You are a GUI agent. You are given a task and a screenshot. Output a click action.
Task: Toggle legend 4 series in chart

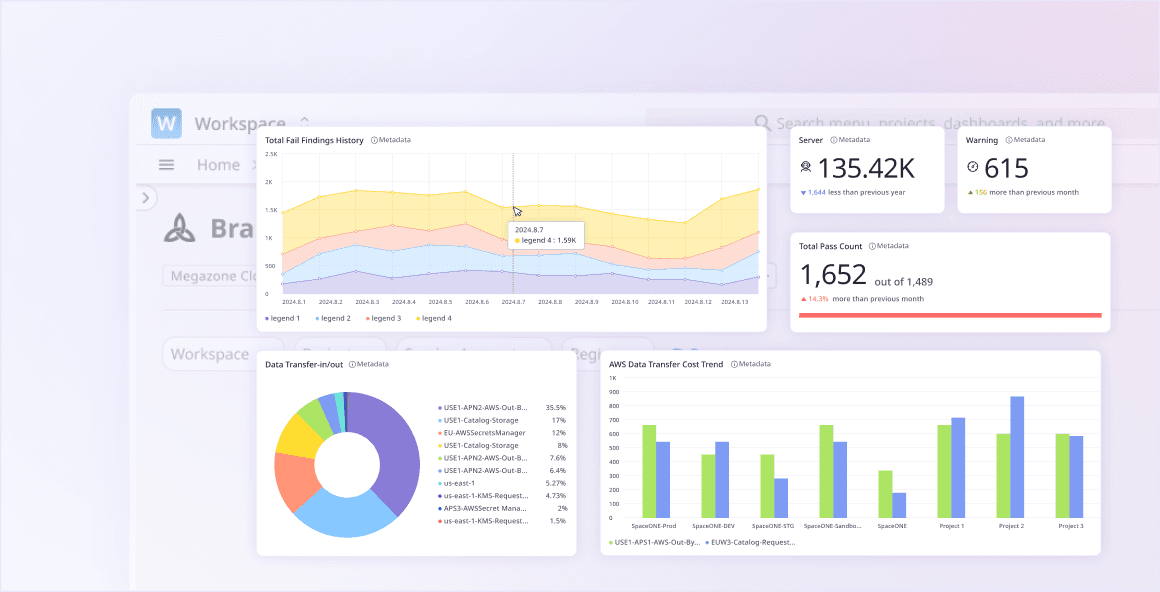434,318
